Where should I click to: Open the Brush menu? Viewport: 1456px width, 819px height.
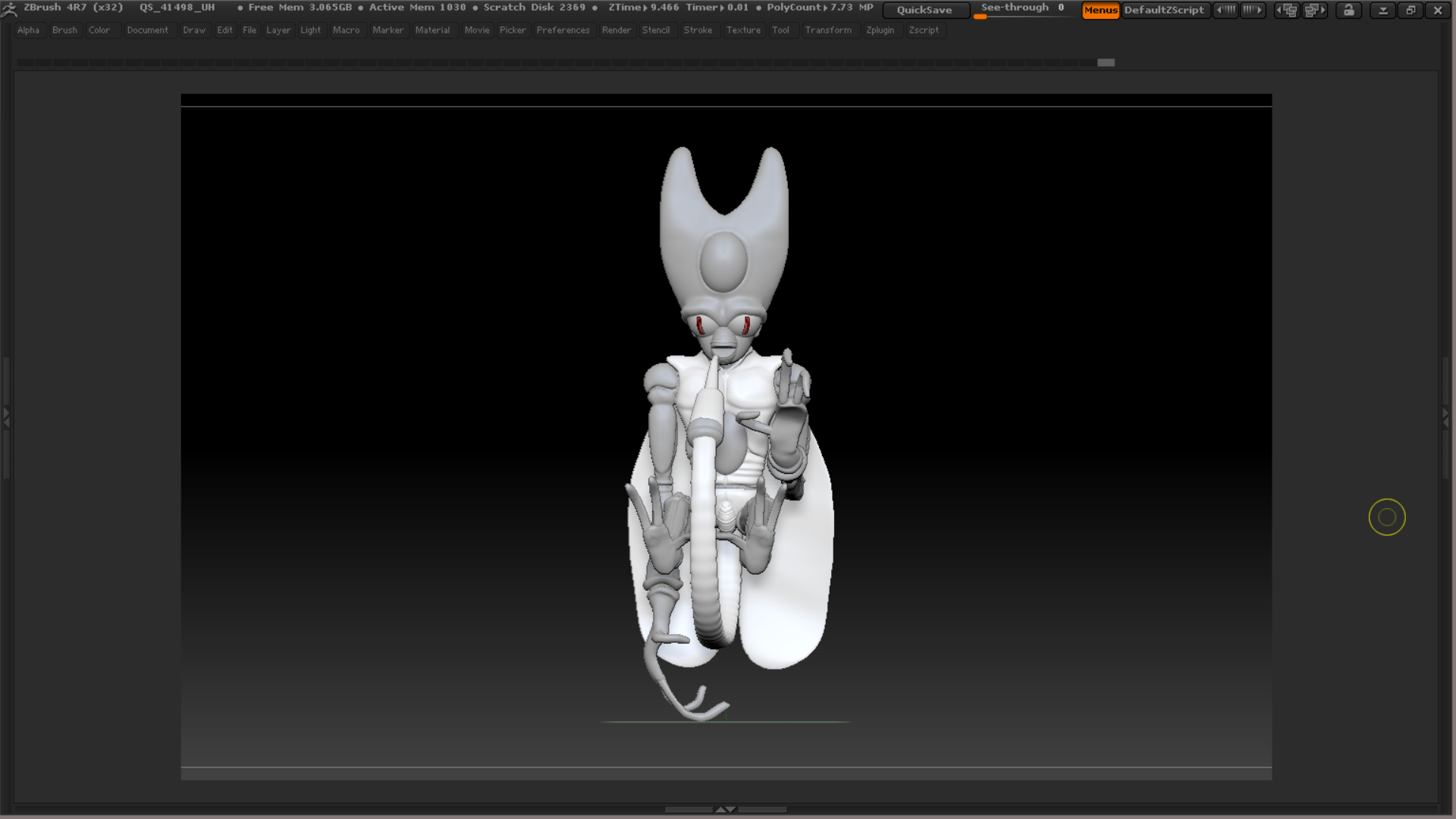click(x=64, y=30)
